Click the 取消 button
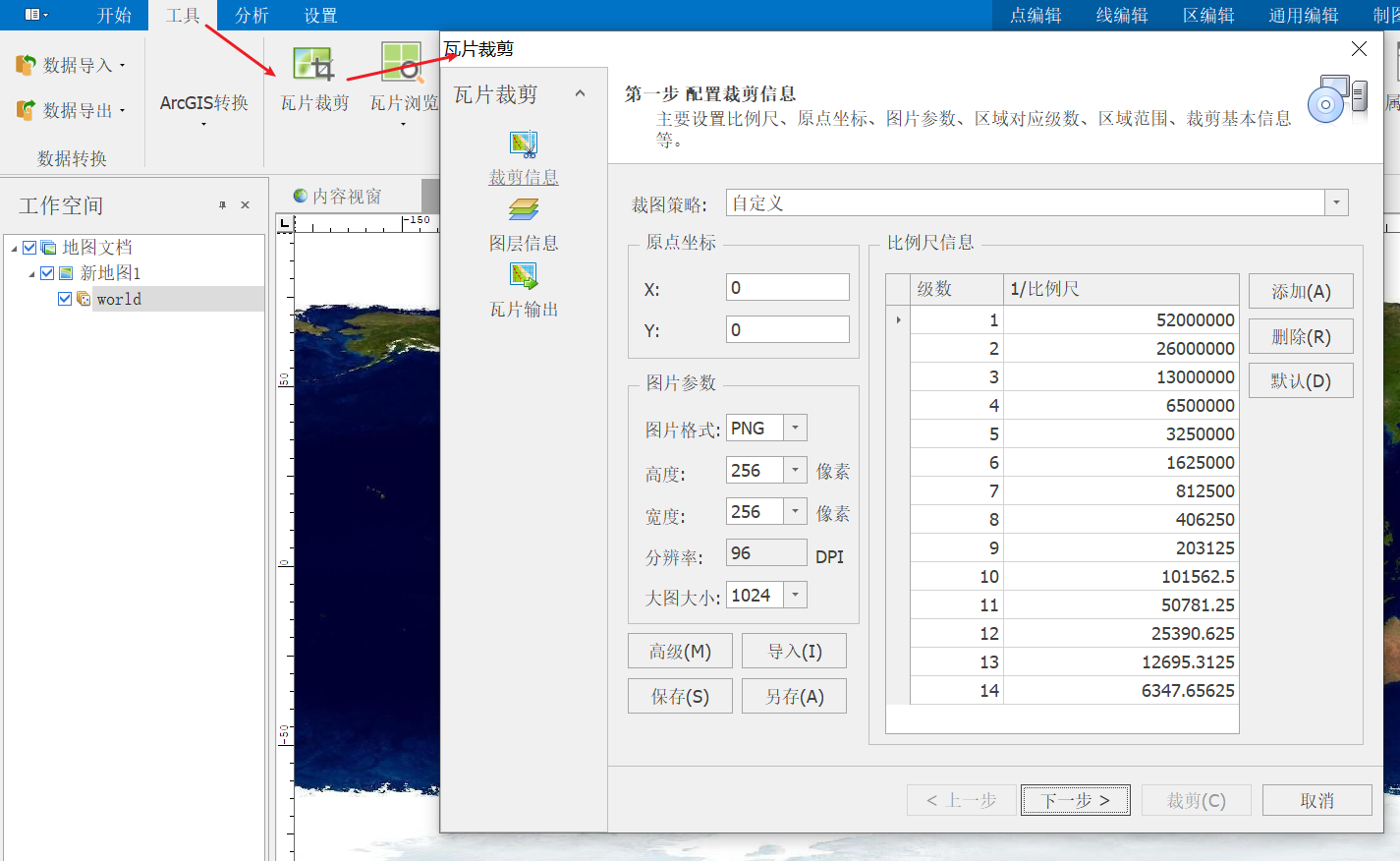 [x=1317, y=800]
